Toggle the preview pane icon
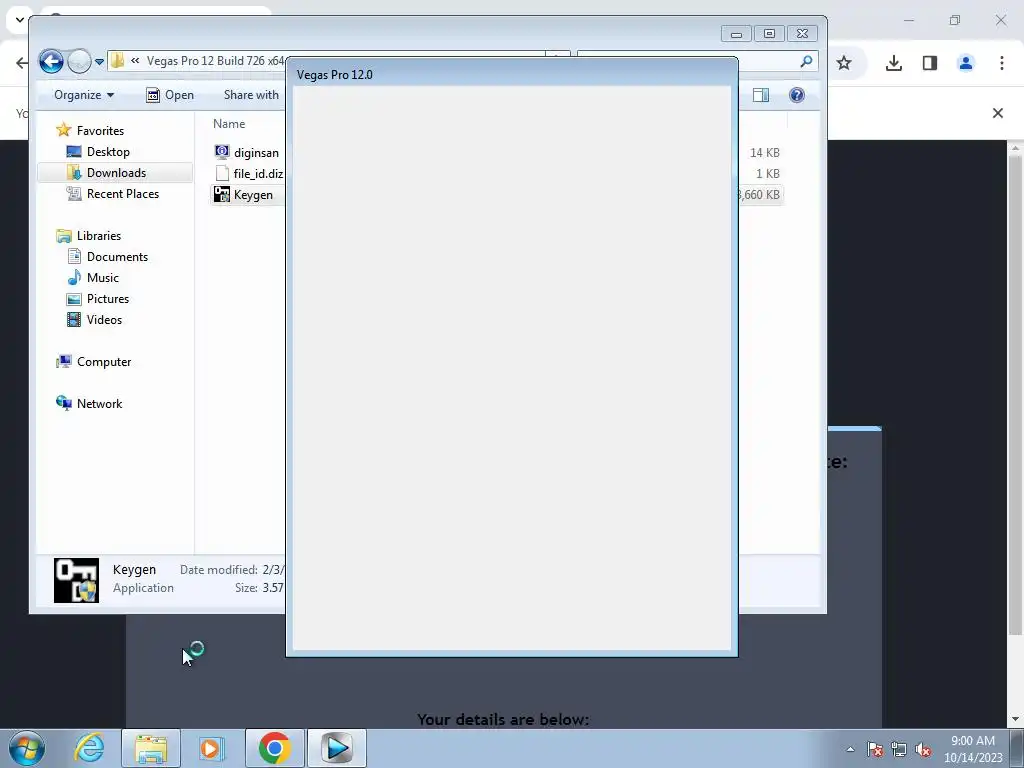The width and height of the screenshot is (1024, 768). point(761,95)
